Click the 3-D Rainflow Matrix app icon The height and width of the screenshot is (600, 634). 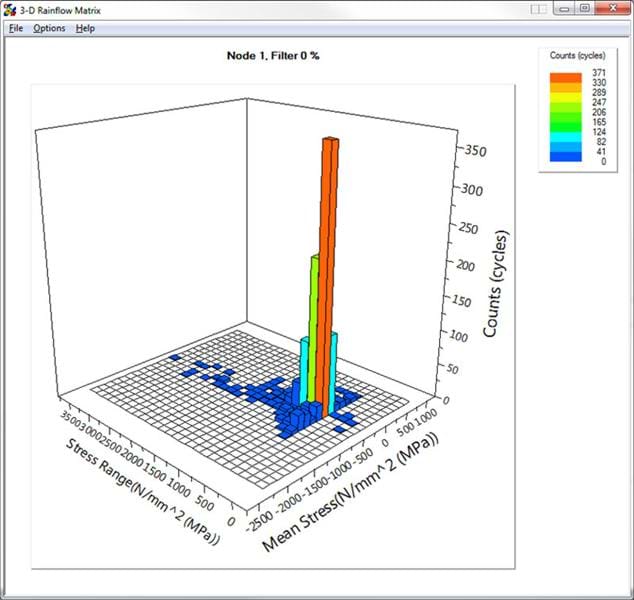(x=10, y=9)
